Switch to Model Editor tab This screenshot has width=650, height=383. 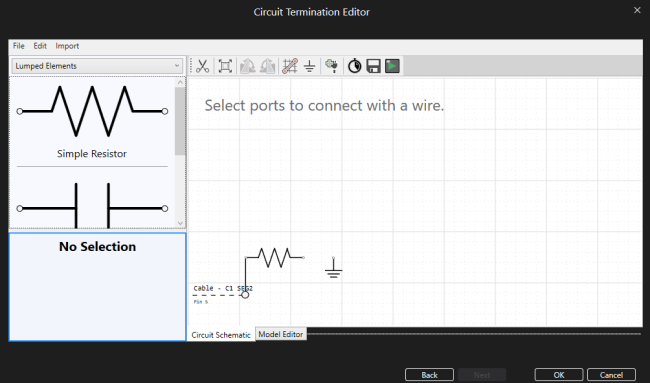coord(281,334)
